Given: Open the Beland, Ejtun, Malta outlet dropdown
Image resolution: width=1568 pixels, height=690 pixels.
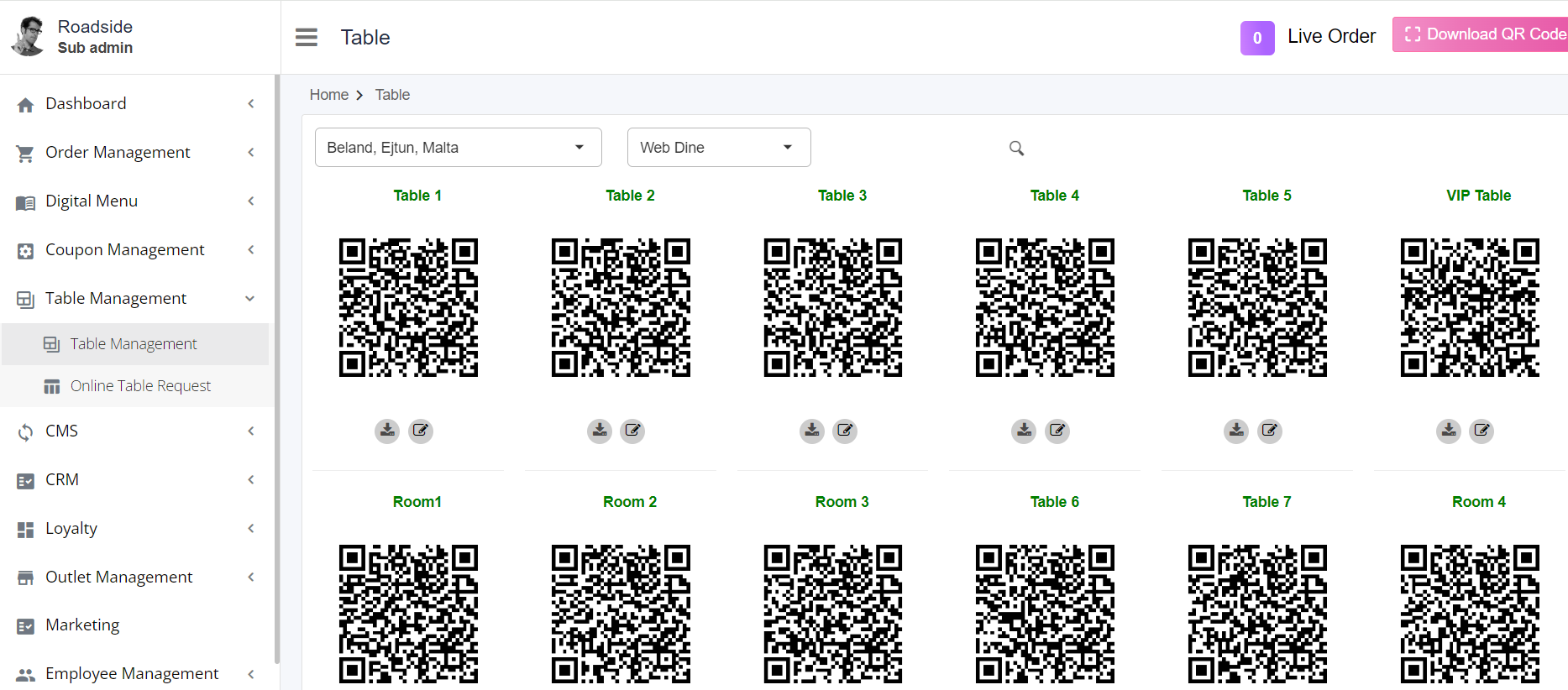Looking at the screenshot, I should (458, 148).
